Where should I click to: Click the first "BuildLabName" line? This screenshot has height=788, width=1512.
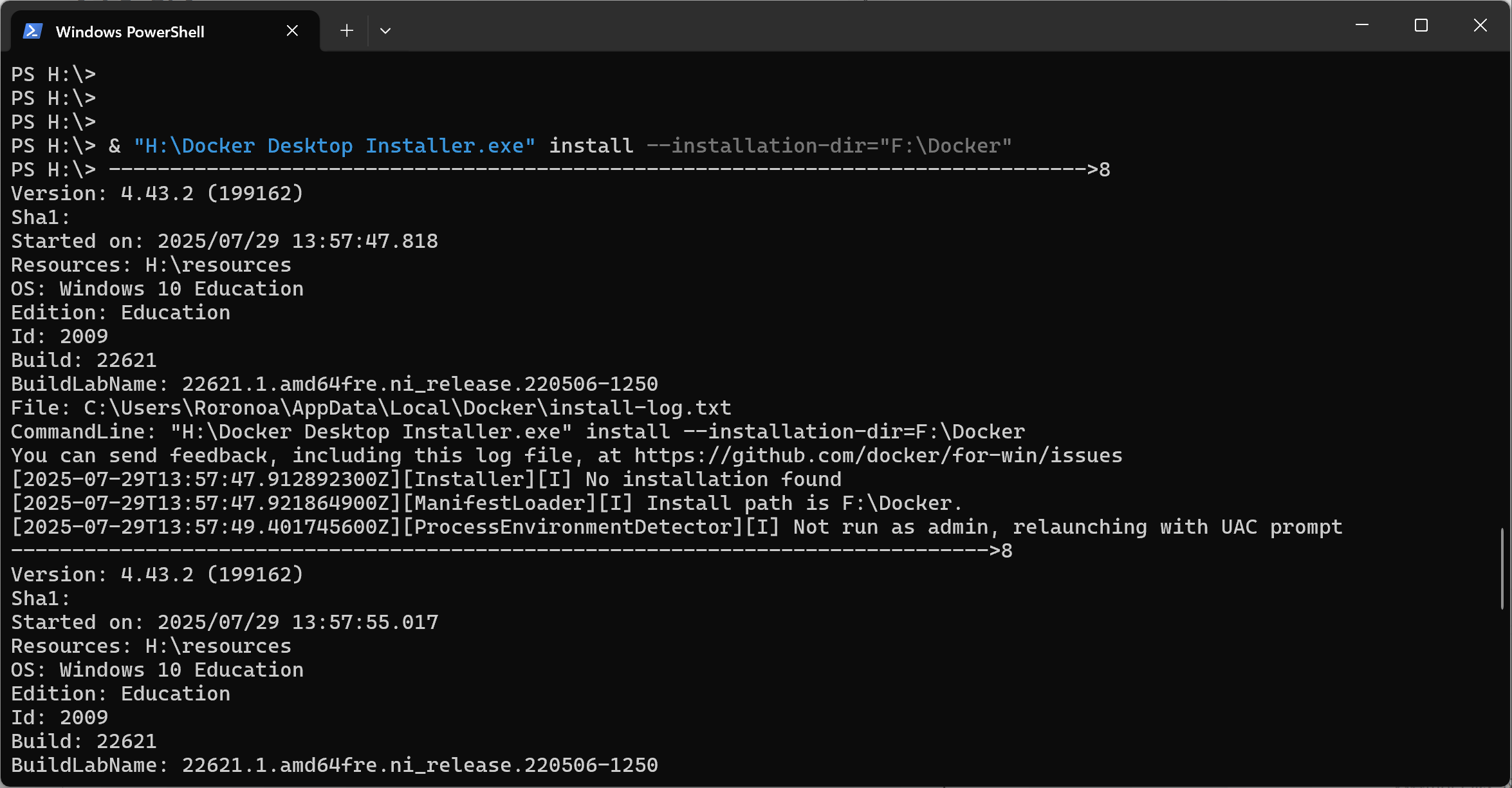coord(335,384)
